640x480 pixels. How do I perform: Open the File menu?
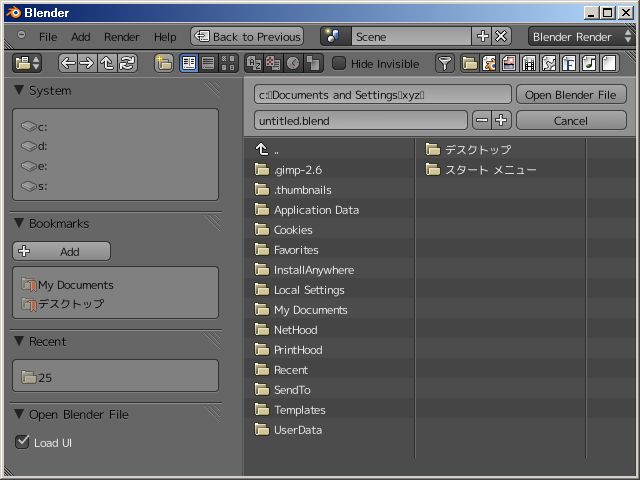pos(48,37)
